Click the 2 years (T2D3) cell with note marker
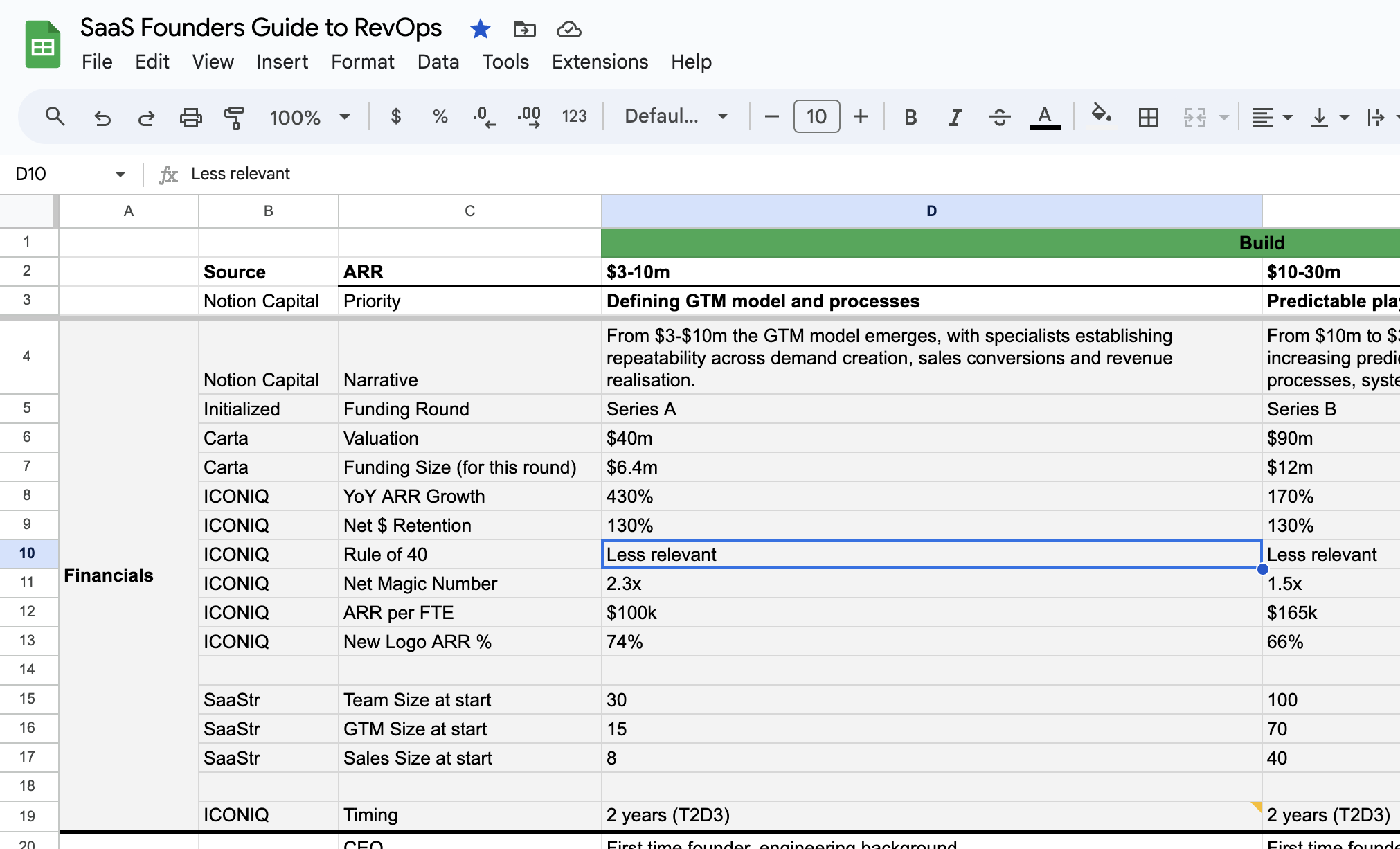Viewport: 1400px width, 849px height. [x=932, y=815]
